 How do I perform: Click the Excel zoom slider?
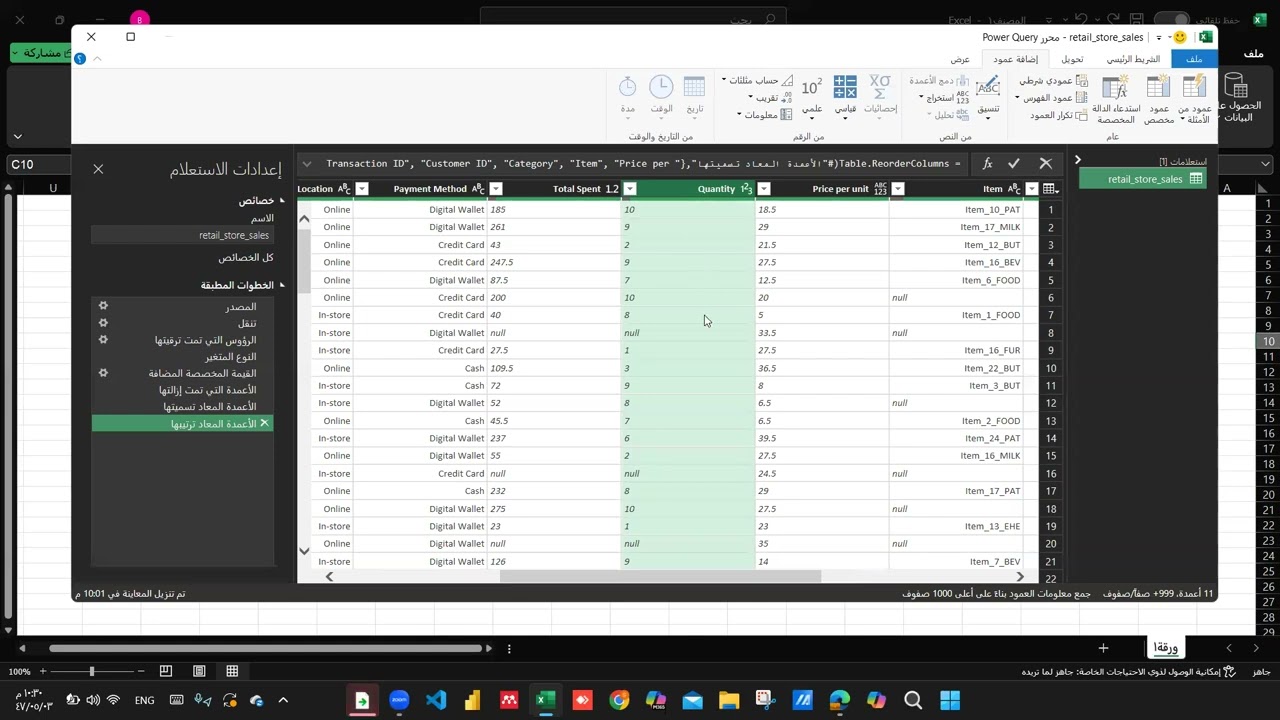pyautogui.click(x=91, y=671)
